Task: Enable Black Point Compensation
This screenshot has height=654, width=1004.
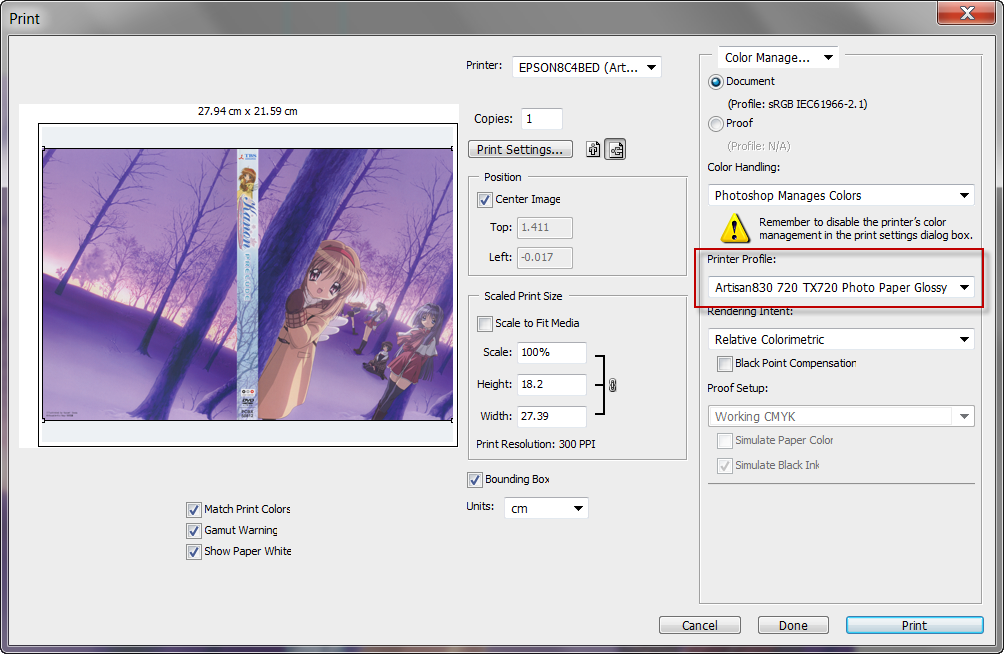Action: point(724,364)
